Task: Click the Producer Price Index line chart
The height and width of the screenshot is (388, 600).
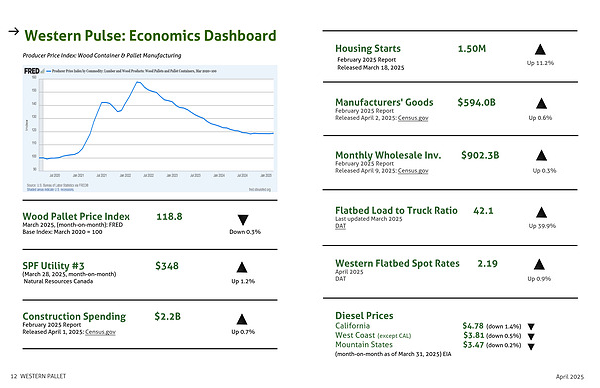Action: point(150,129)
